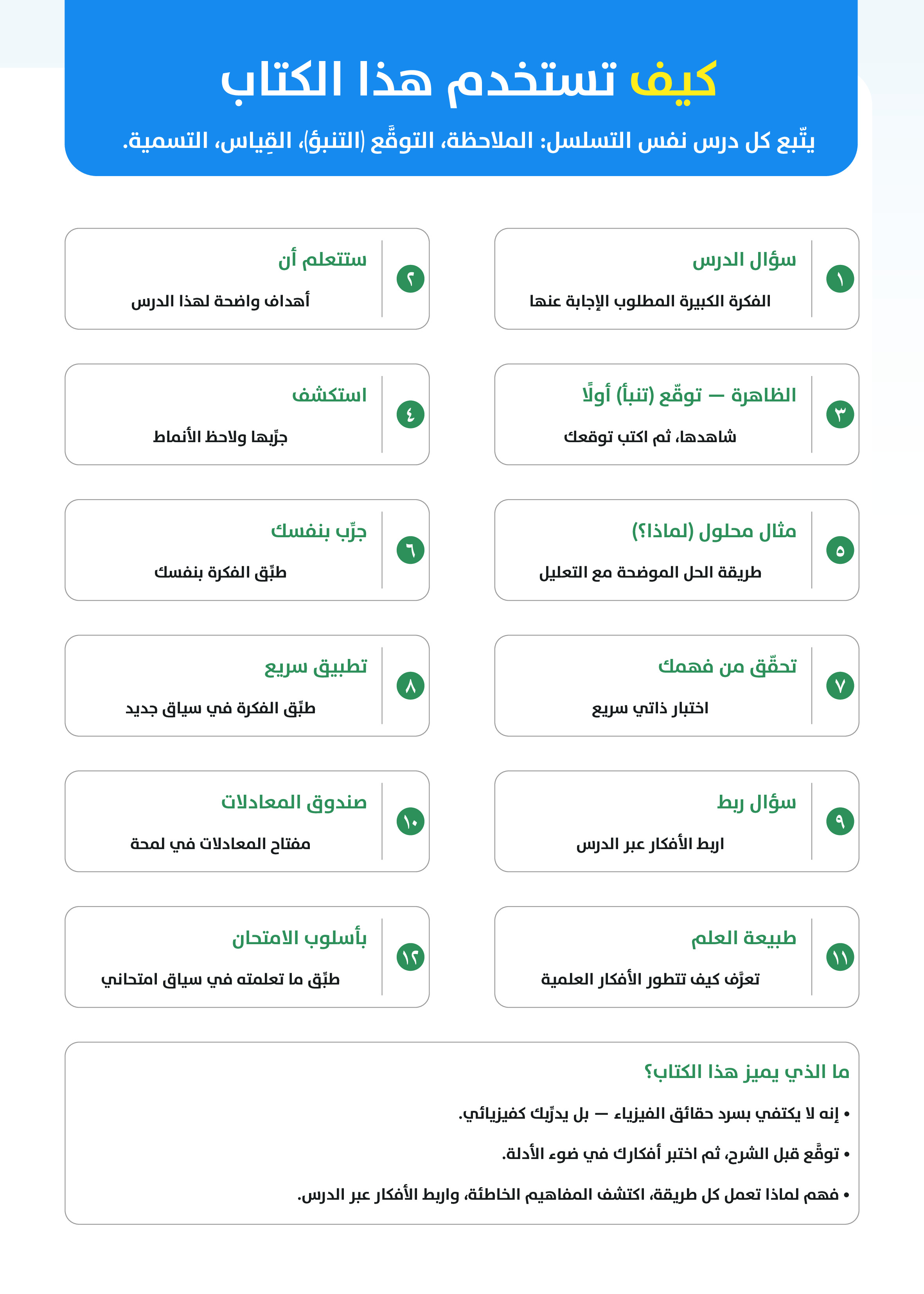Select the green number ١١ badge
The width and height of the screenshot is (924, 1294).
840,957
